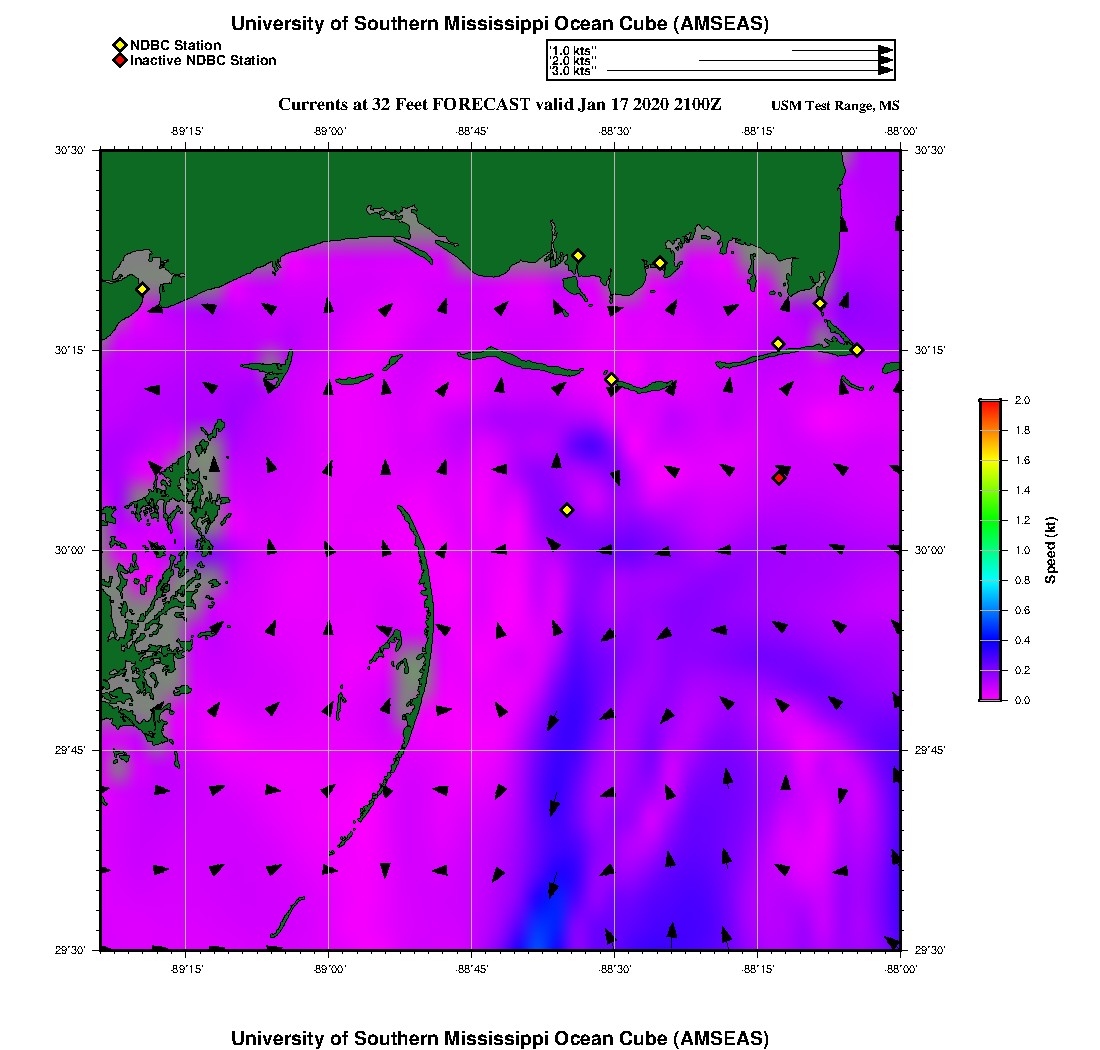Image resolution: width=1100 pixels, height=1050 pixels.
Task: Click the 'Inactive NDBC Station' legend label
Action: [x=203, y=61]
